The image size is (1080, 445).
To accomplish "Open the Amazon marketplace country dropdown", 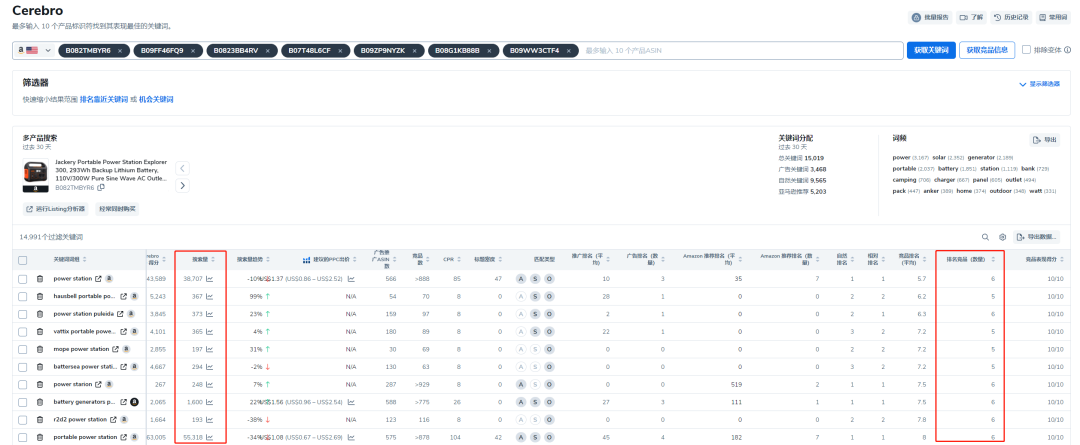I will [34, 50].
